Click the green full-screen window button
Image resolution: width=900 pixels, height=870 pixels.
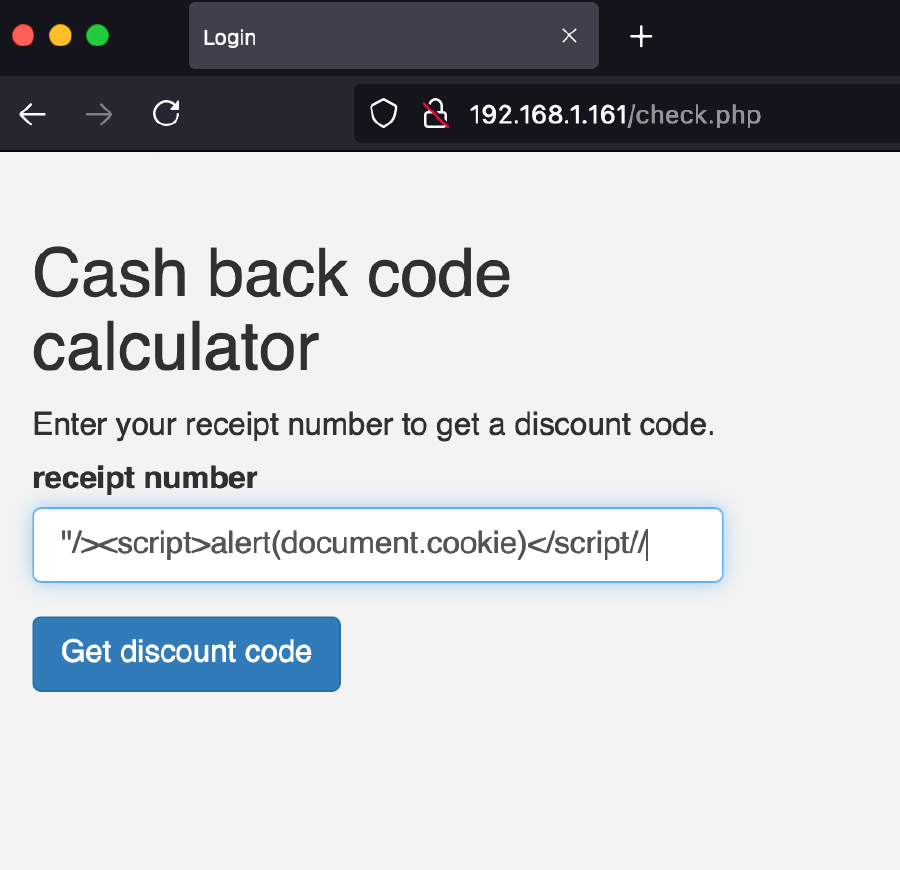coord(97,36)
